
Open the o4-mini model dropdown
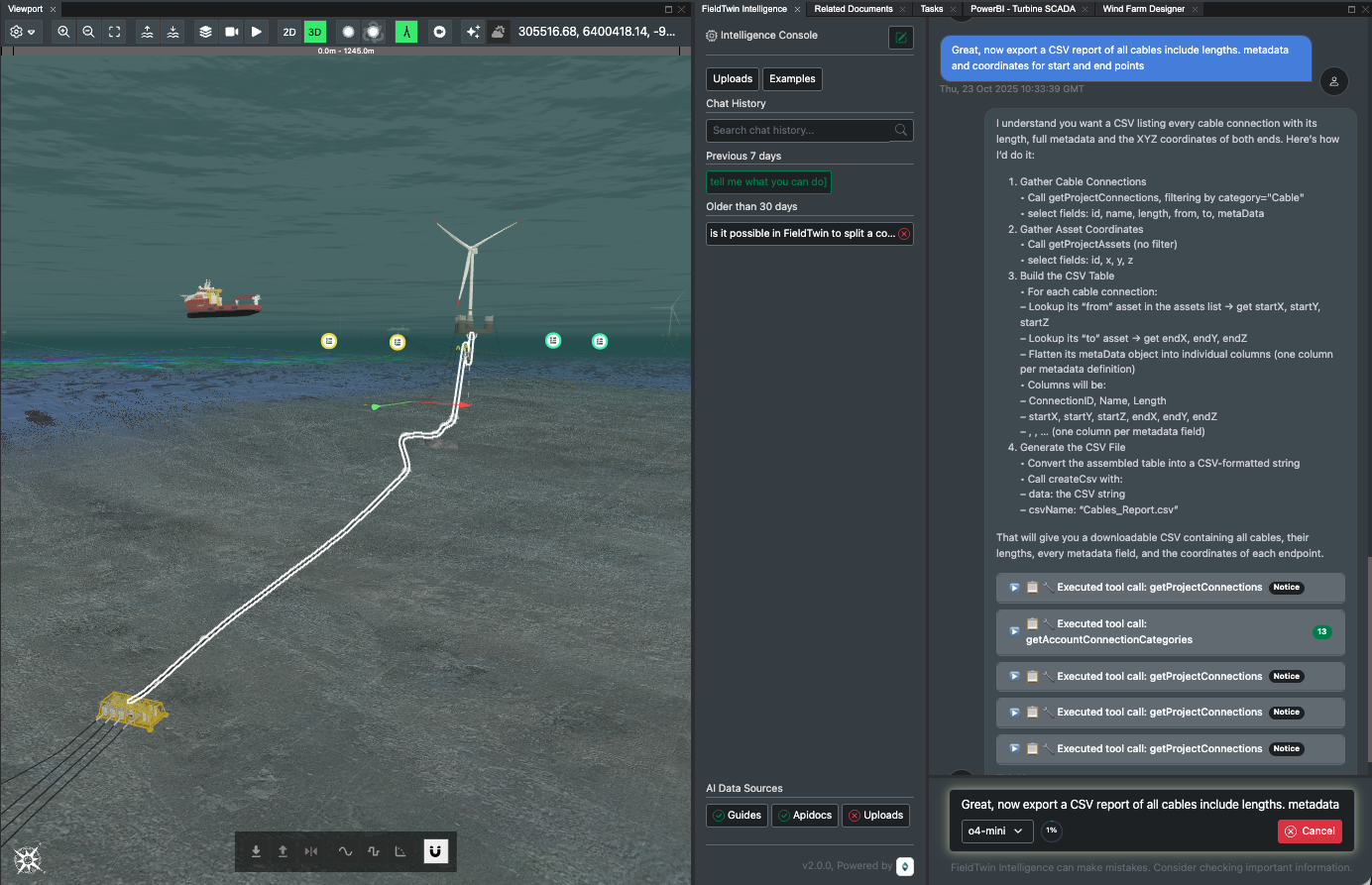pos(996,831)
